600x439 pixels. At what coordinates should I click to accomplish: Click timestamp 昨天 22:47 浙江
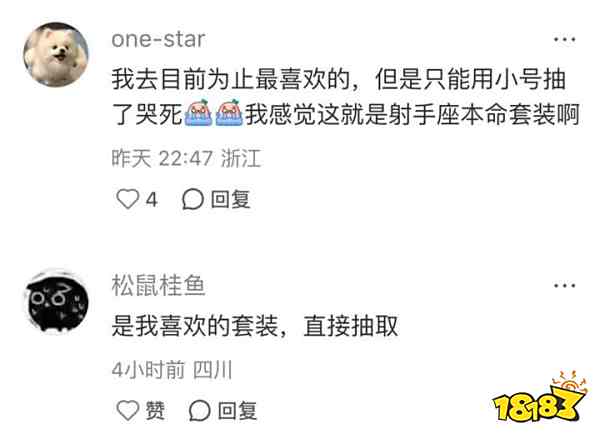(x=186, y=158)
